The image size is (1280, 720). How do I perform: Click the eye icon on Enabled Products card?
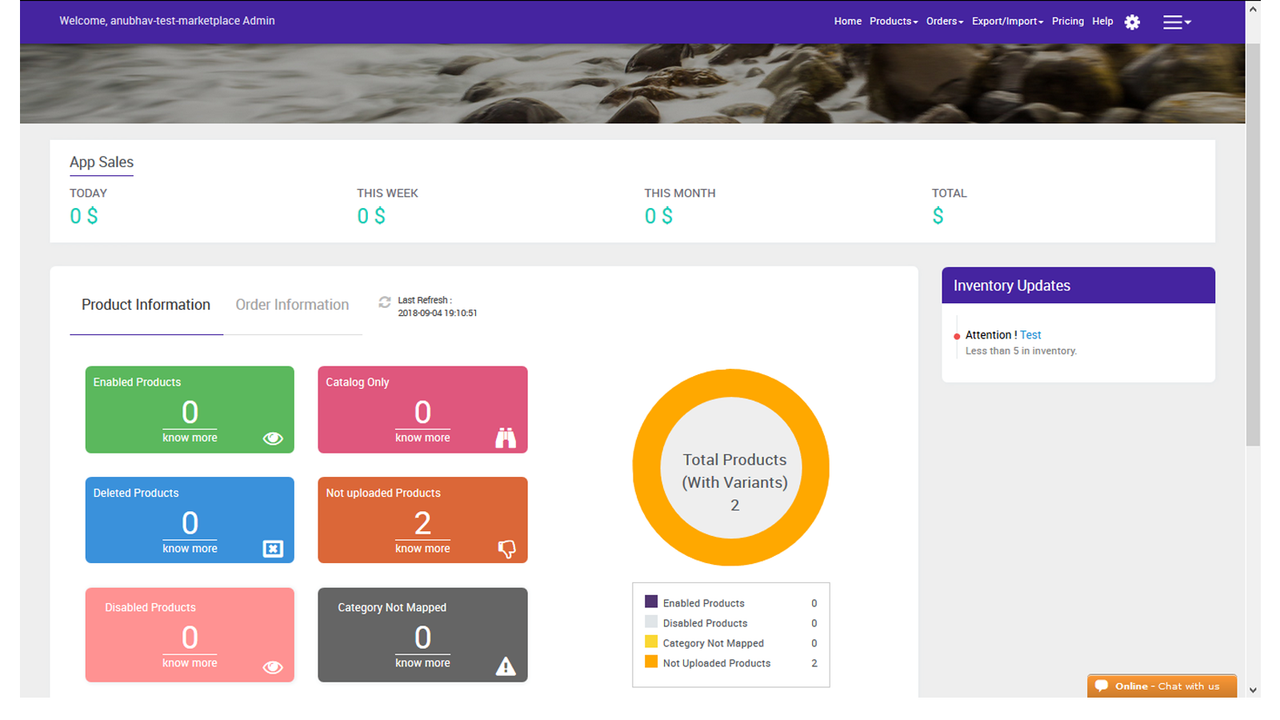click(x=273, y=438)
